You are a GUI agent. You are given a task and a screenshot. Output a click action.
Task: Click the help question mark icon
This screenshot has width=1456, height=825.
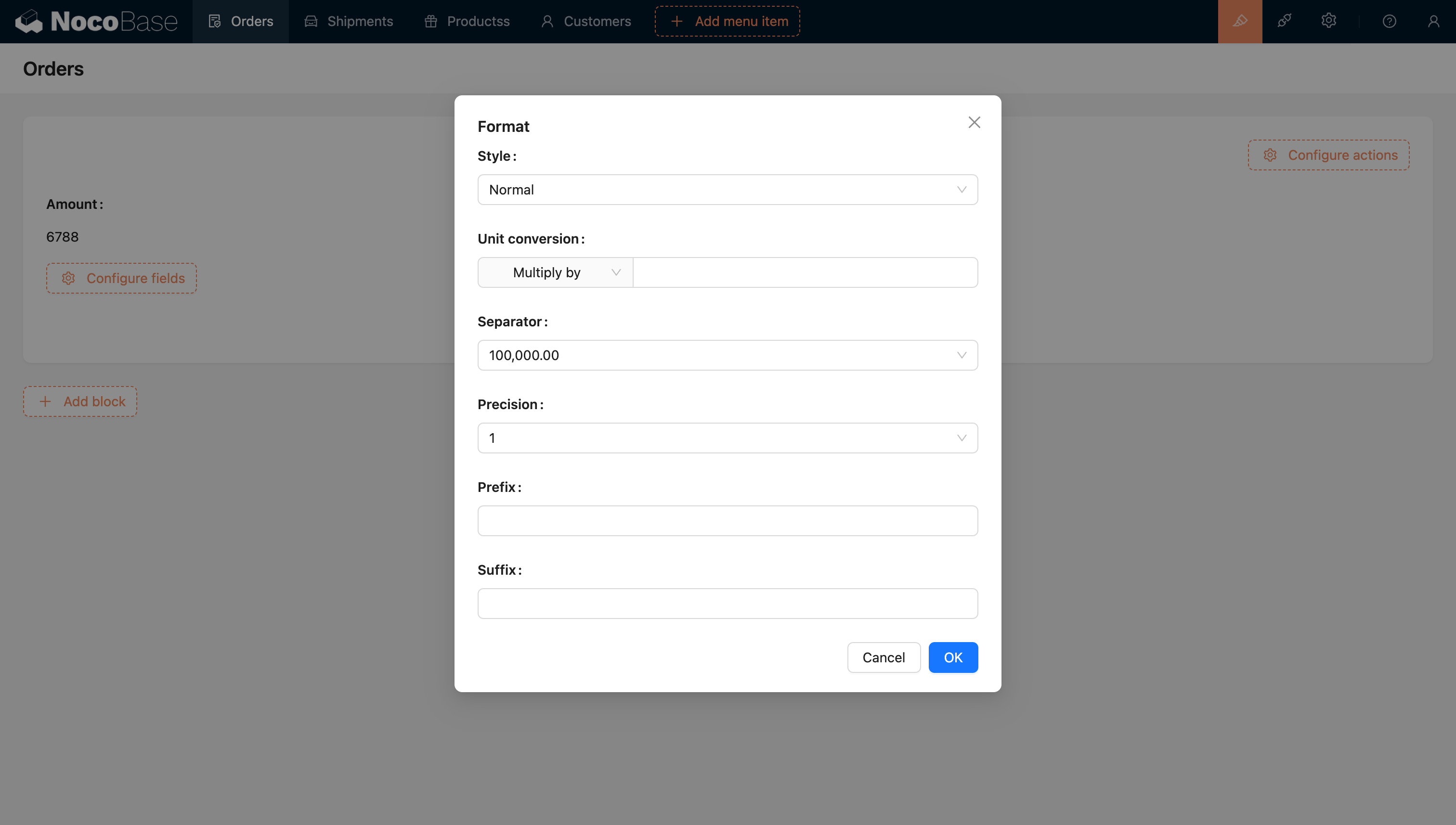pos(1389,22)
